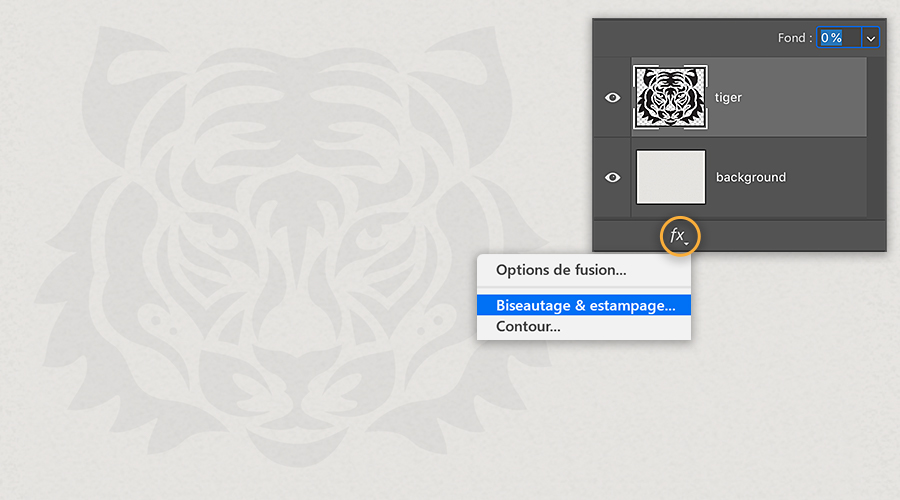Click empty space in tiger layer row

[x=804, y=98]
